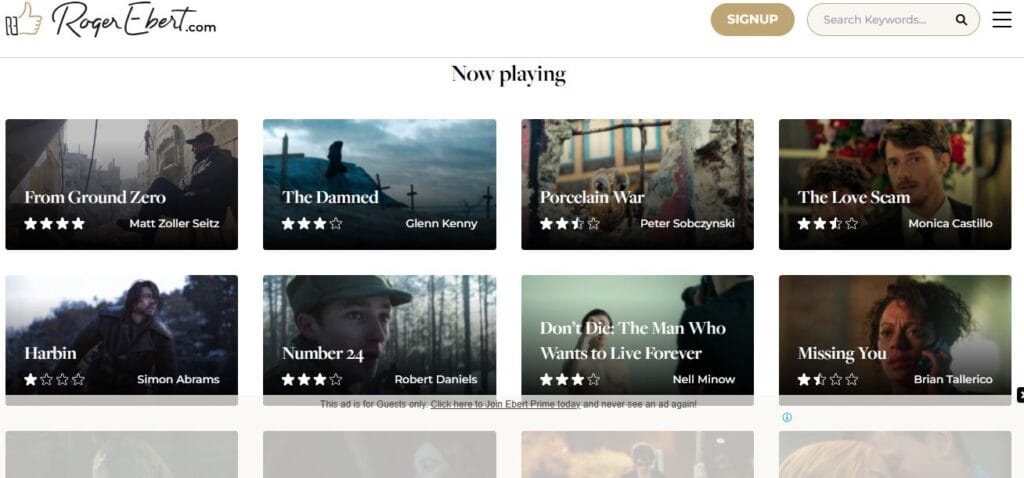Viewport: 1024px width, 478px height.
Task: Click the star rating on Harbin card
Action: click(55, 379)
